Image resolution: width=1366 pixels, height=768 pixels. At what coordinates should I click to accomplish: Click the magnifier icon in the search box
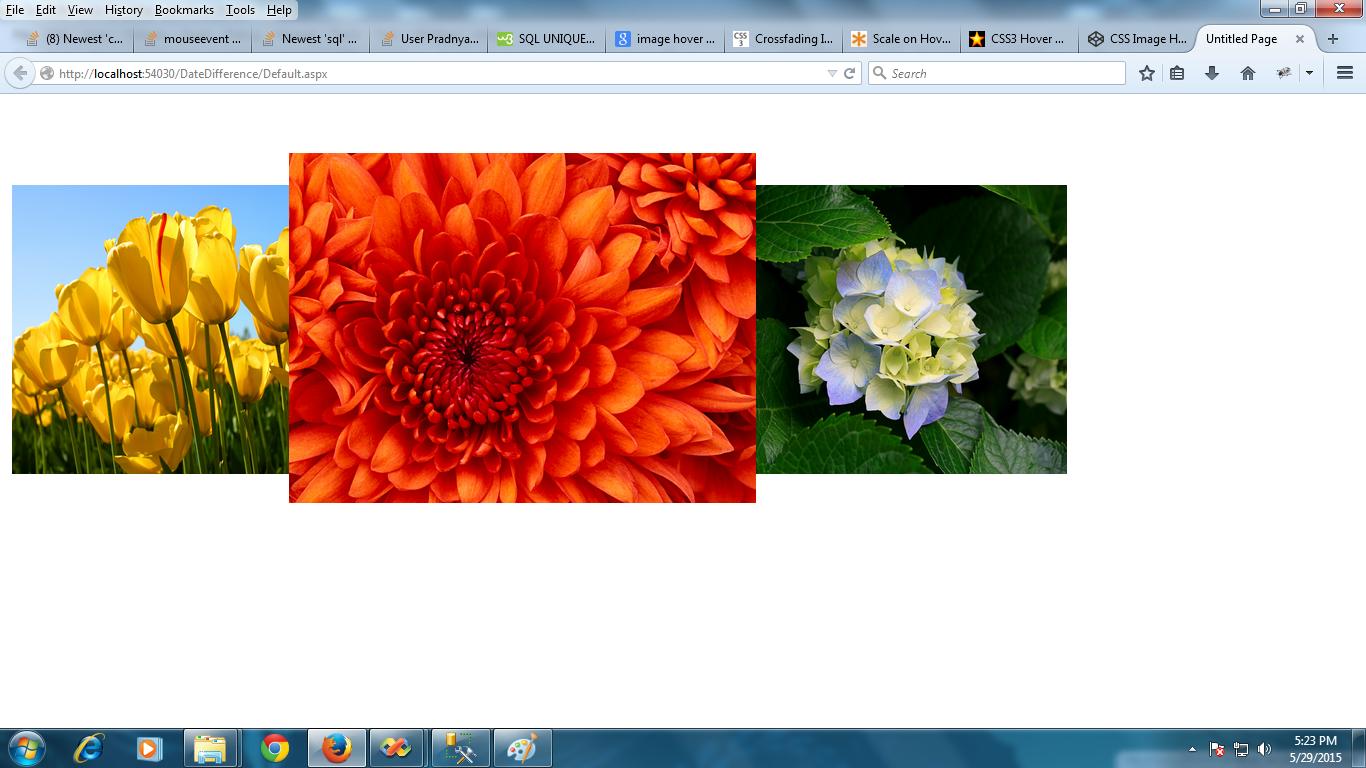pos(880,73)
